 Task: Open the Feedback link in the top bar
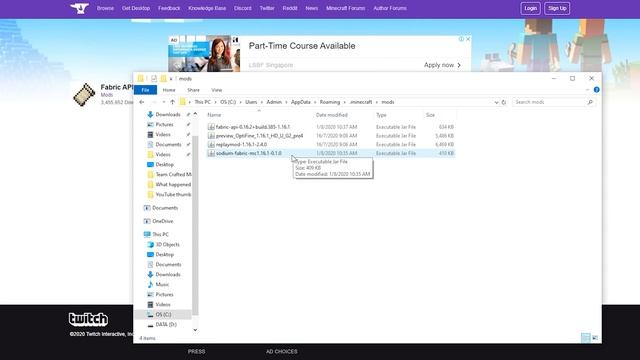click(x=169, y=8)
